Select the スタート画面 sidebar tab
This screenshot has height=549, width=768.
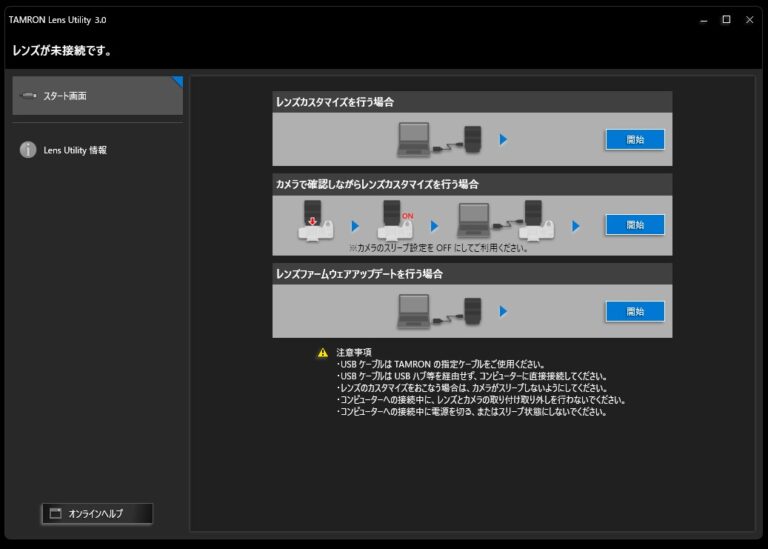(x=97, y=96)
